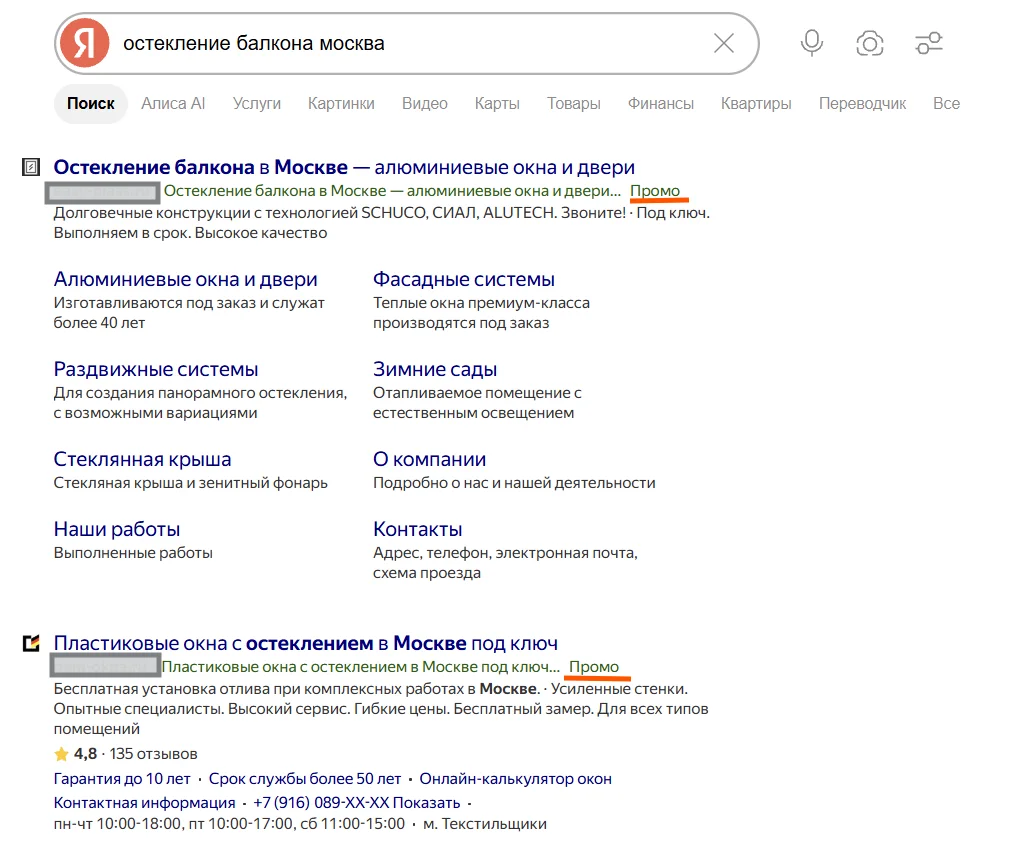Open the 135 отзывов reviews
The image size is (1013, 853).
click(x=153, y=754)
